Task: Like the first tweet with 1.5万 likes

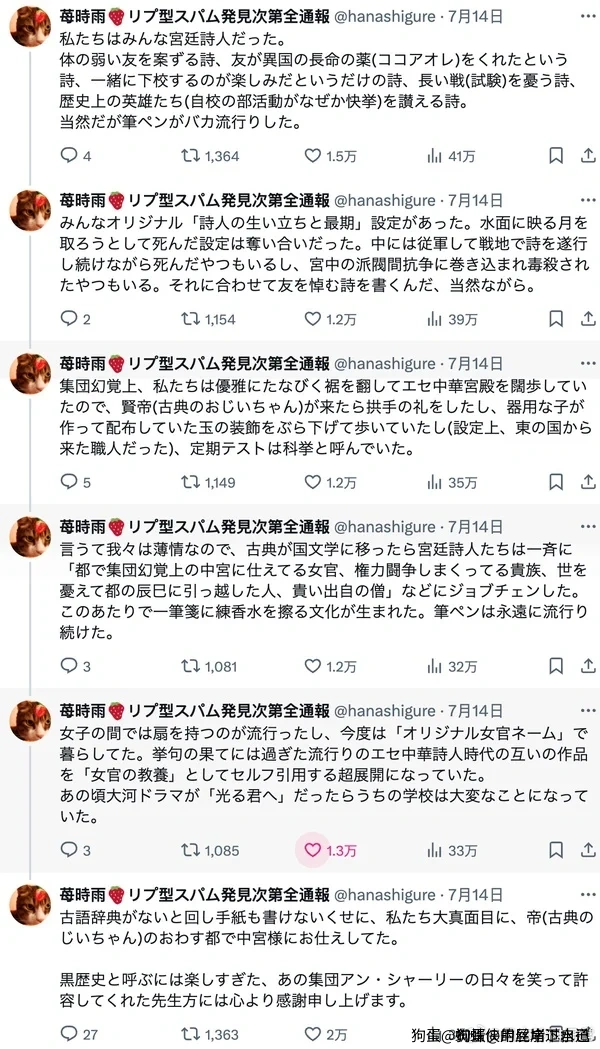Action: (312, 156)
